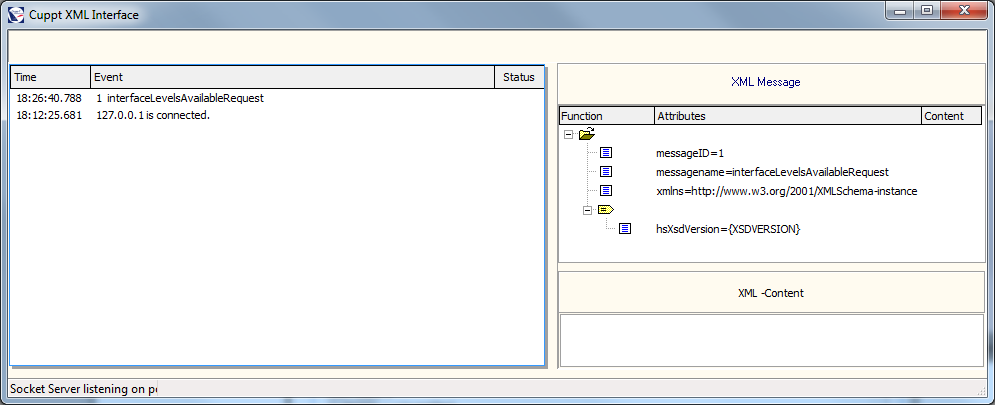Click the blue icon beside messagename attribute

click(x=606, y=172)
